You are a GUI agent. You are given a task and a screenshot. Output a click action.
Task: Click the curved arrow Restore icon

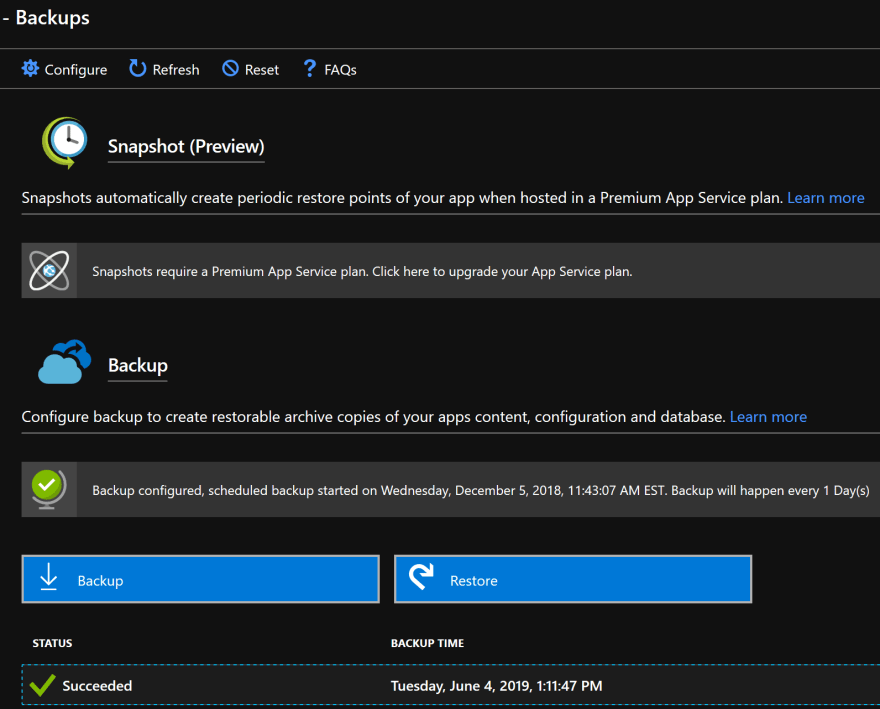coord(421,577)
